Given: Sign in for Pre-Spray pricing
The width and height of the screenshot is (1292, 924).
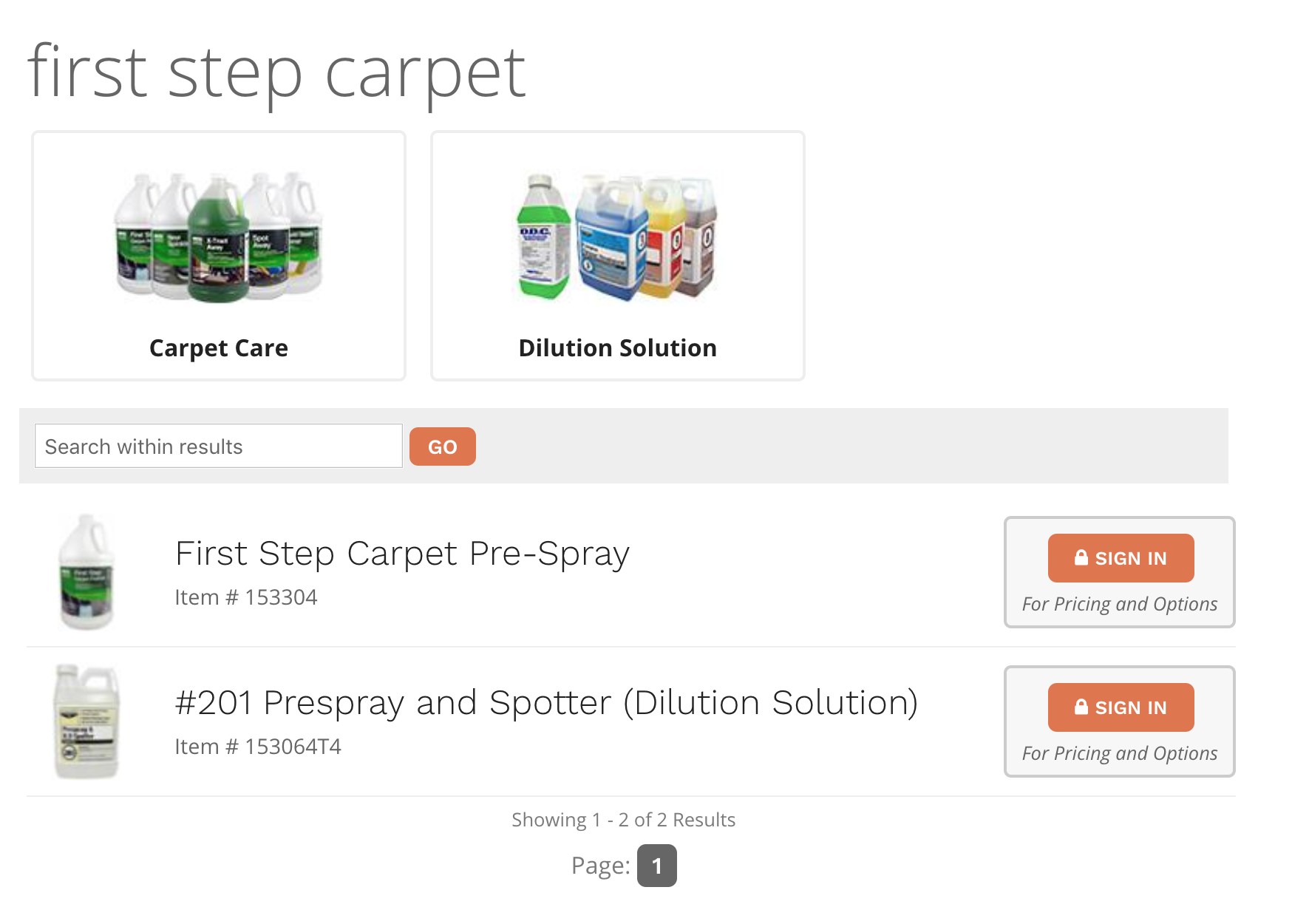Looking at the screenshot, I should click(1121, 558).
